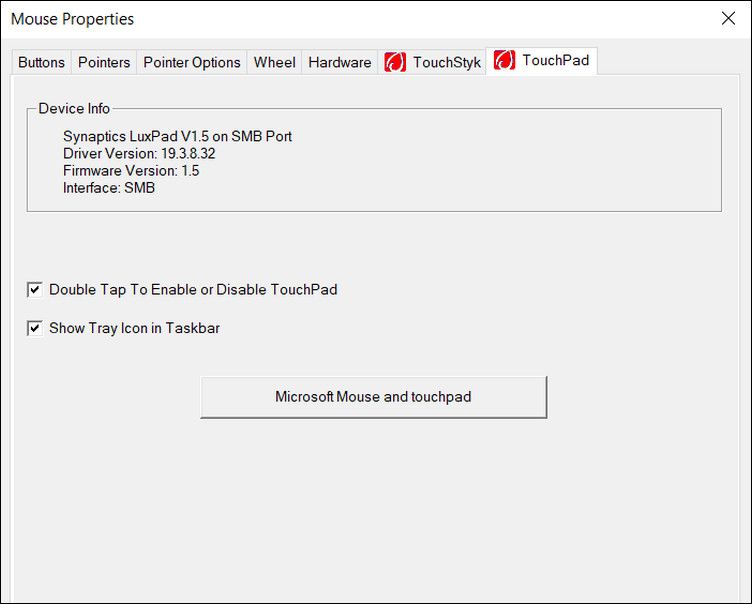Select the Pointer Options tab
The width and height of the screenshot is (752, 604).
click(x=192, y=62)
